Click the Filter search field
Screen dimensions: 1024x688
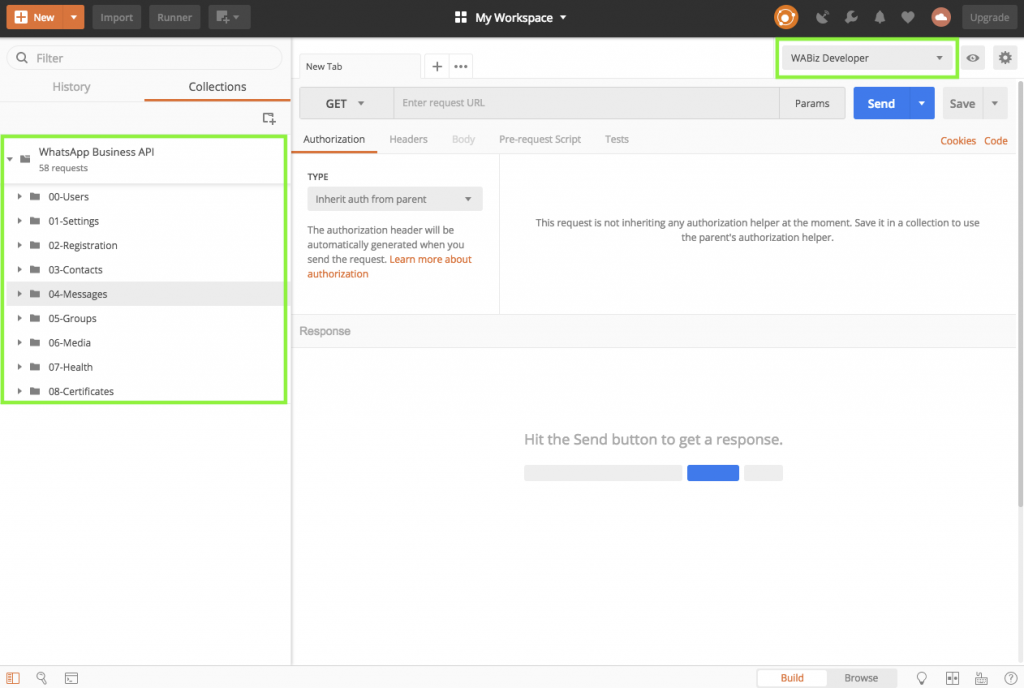[144, 58]
